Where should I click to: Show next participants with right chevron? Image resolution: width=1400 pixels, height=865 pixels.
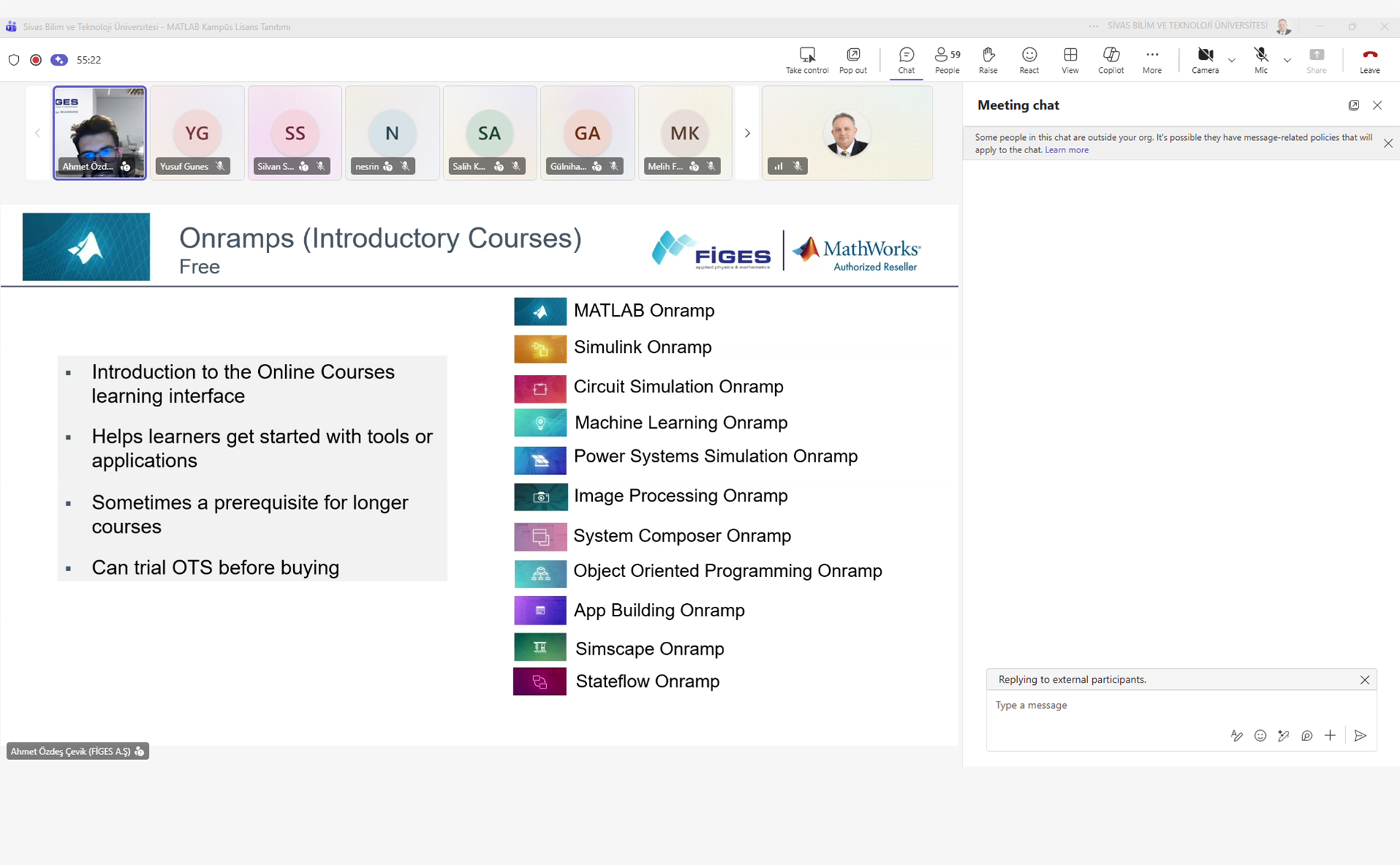pos(747,133)
